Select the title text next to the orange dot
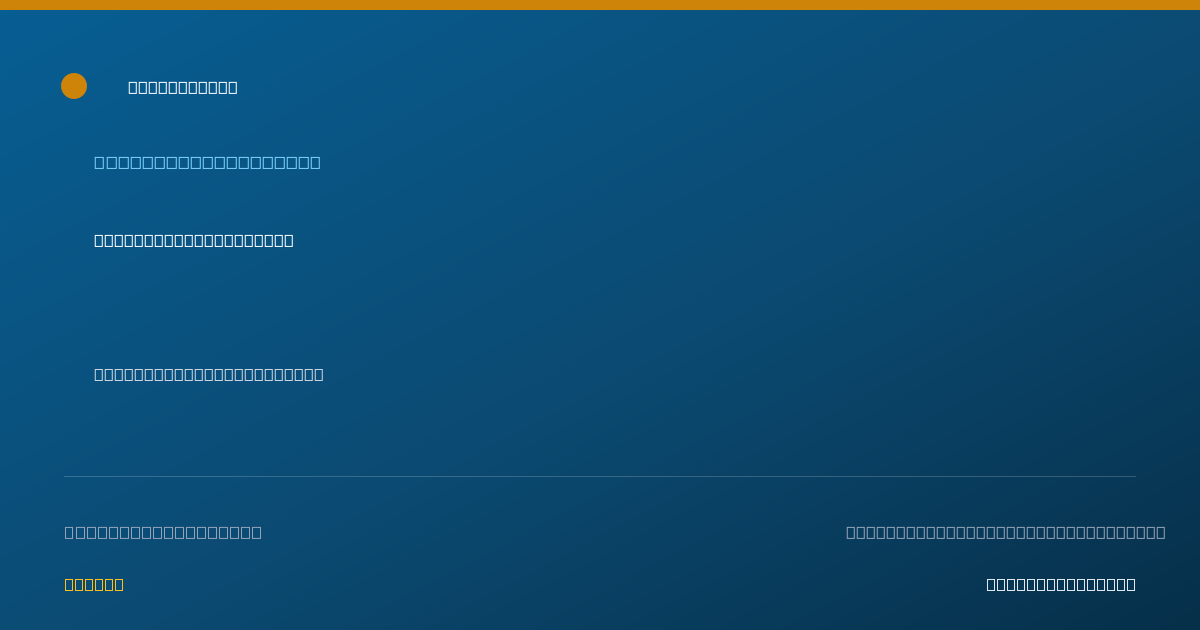 (183, 87)
